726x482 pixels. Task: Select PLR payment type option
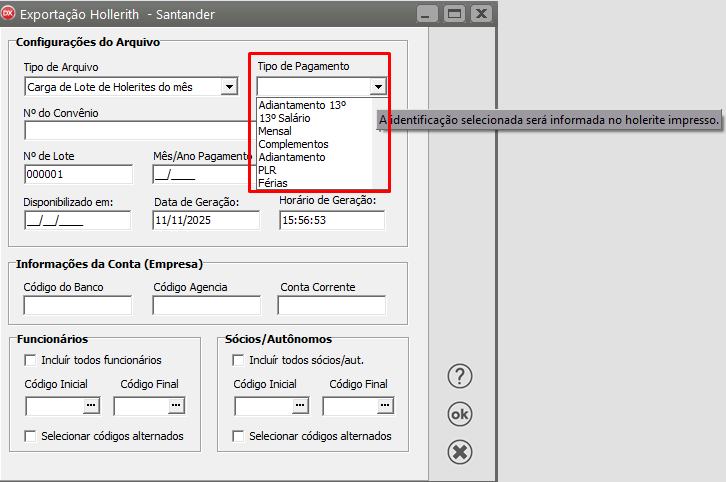coord(267,170)
